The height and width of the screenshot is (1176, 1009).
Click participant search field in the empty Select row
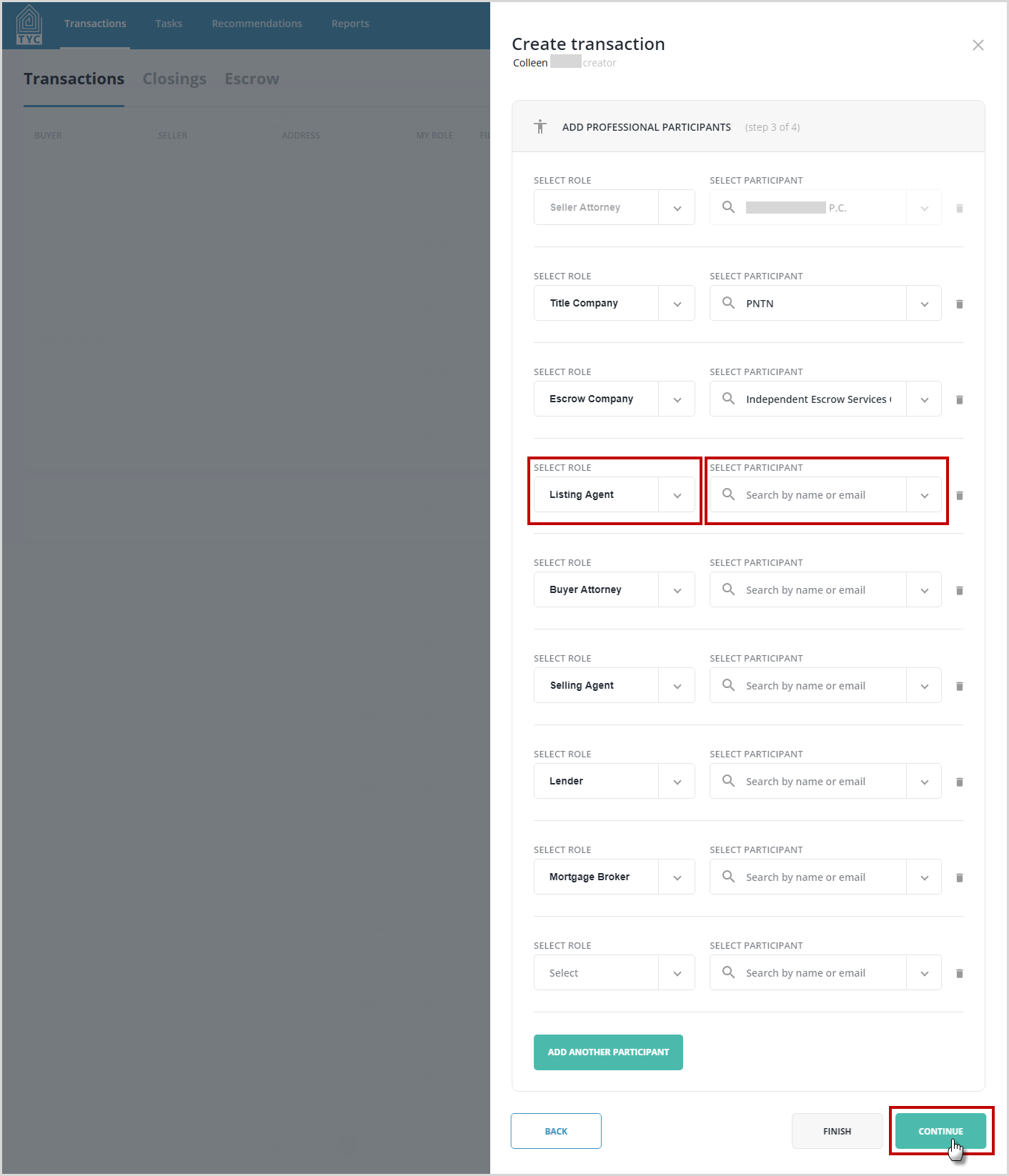(x=825, y=972)
